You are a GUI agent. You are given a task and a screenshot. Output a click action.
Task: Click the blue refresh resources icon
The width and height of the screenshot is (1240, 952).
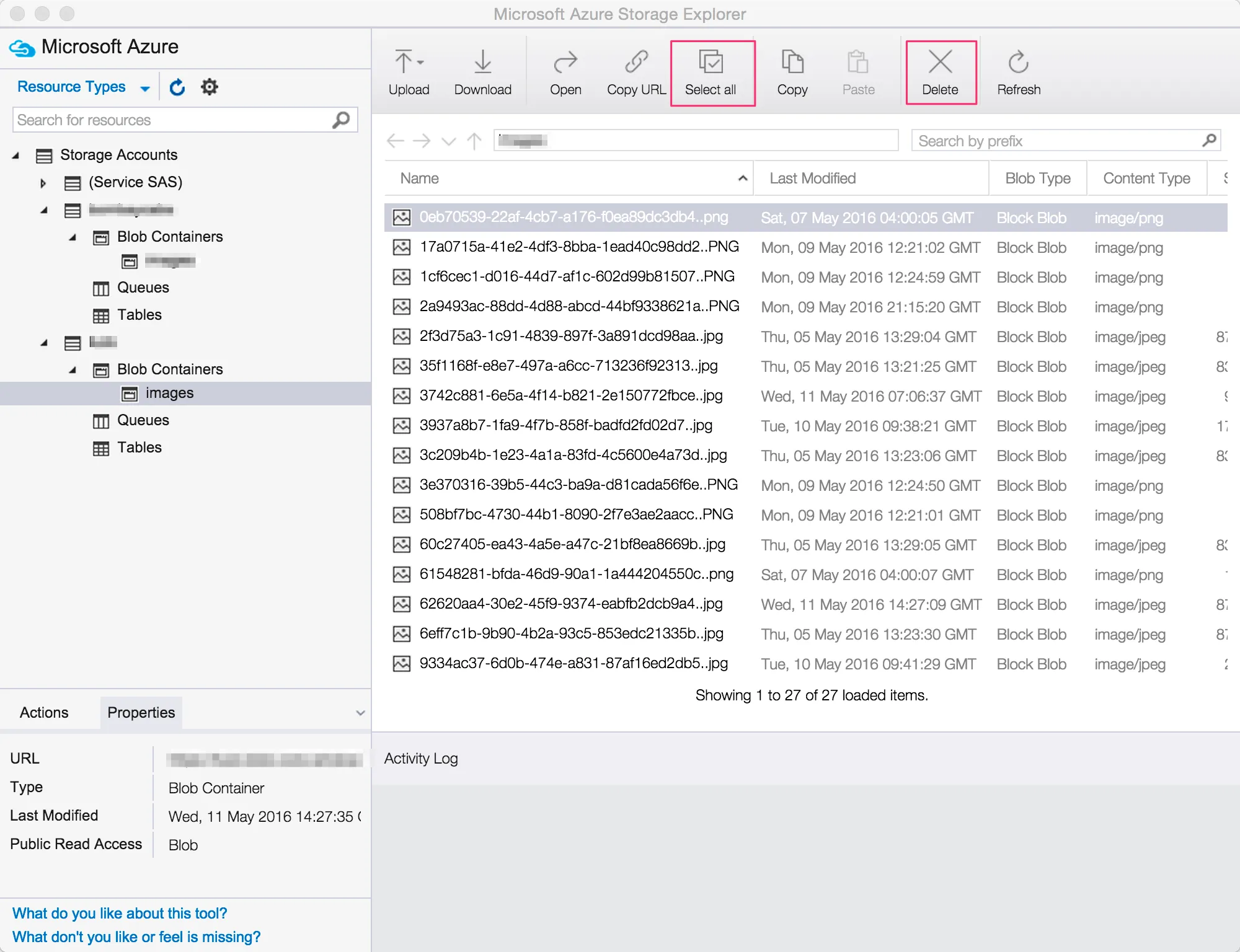coord(177,87)
